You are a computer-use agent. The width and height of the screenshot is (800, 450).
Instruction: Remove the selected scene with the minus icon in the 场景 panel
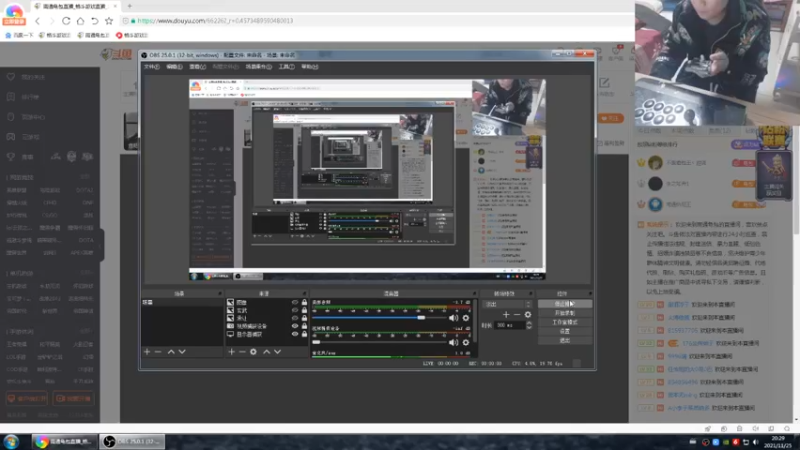(x=158, y=352)
